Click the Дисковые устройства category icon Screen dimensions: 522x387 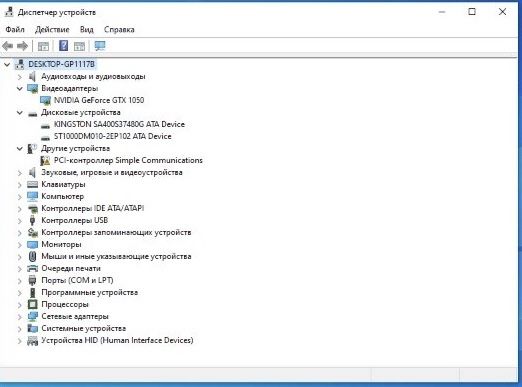click(32, 114)
